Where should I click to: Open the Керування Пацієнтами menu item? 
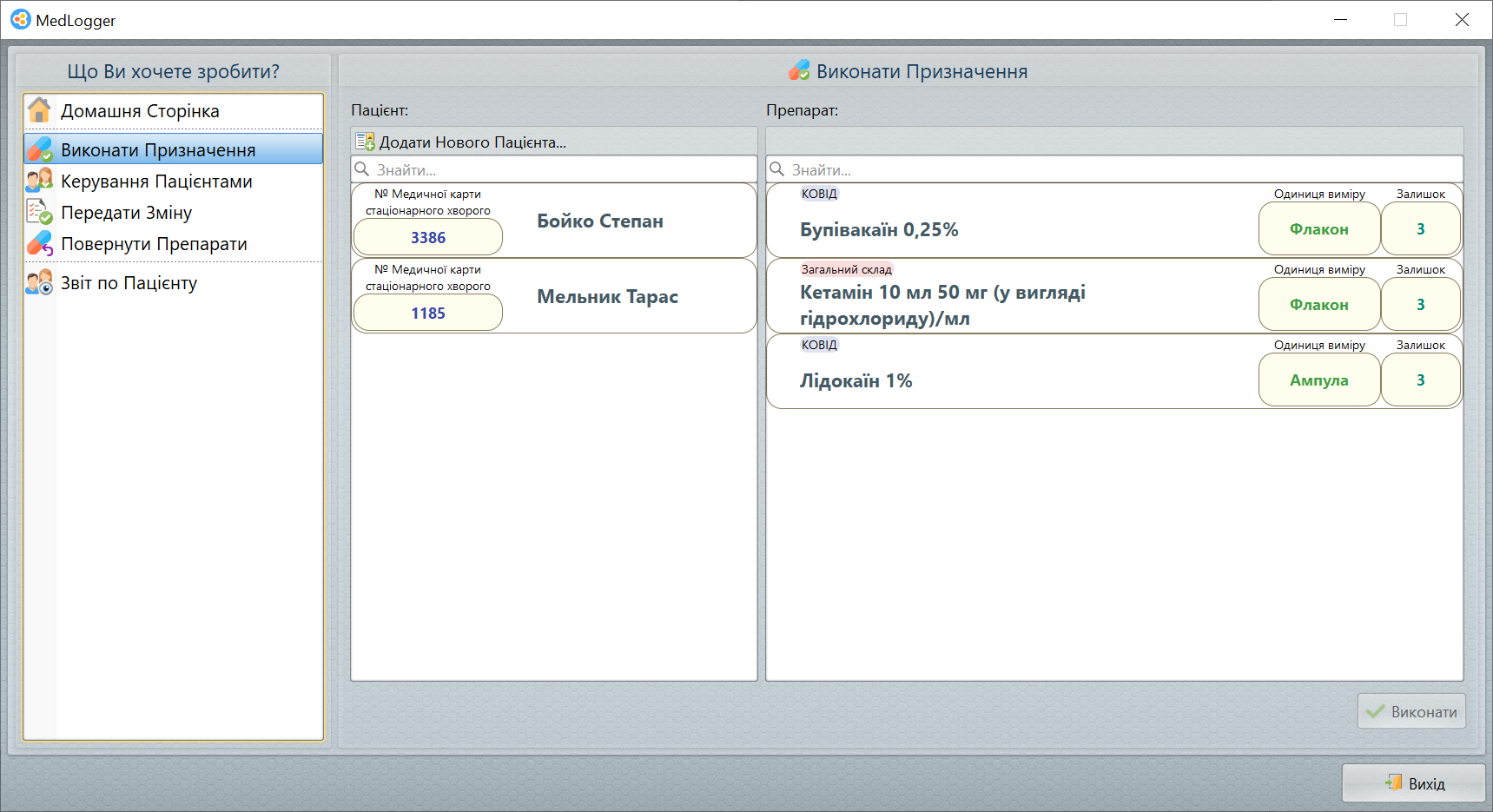(156, 182)
